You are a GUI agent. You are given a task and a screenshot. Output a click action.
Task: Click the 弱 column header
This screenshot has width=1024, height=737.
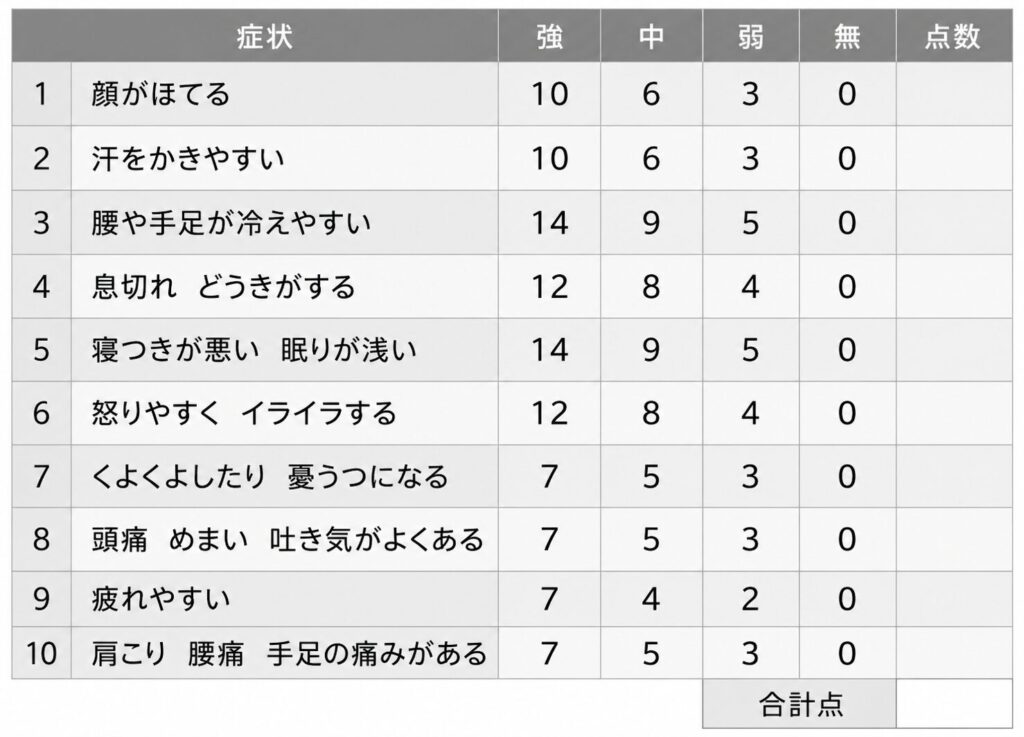coord(750,37)
